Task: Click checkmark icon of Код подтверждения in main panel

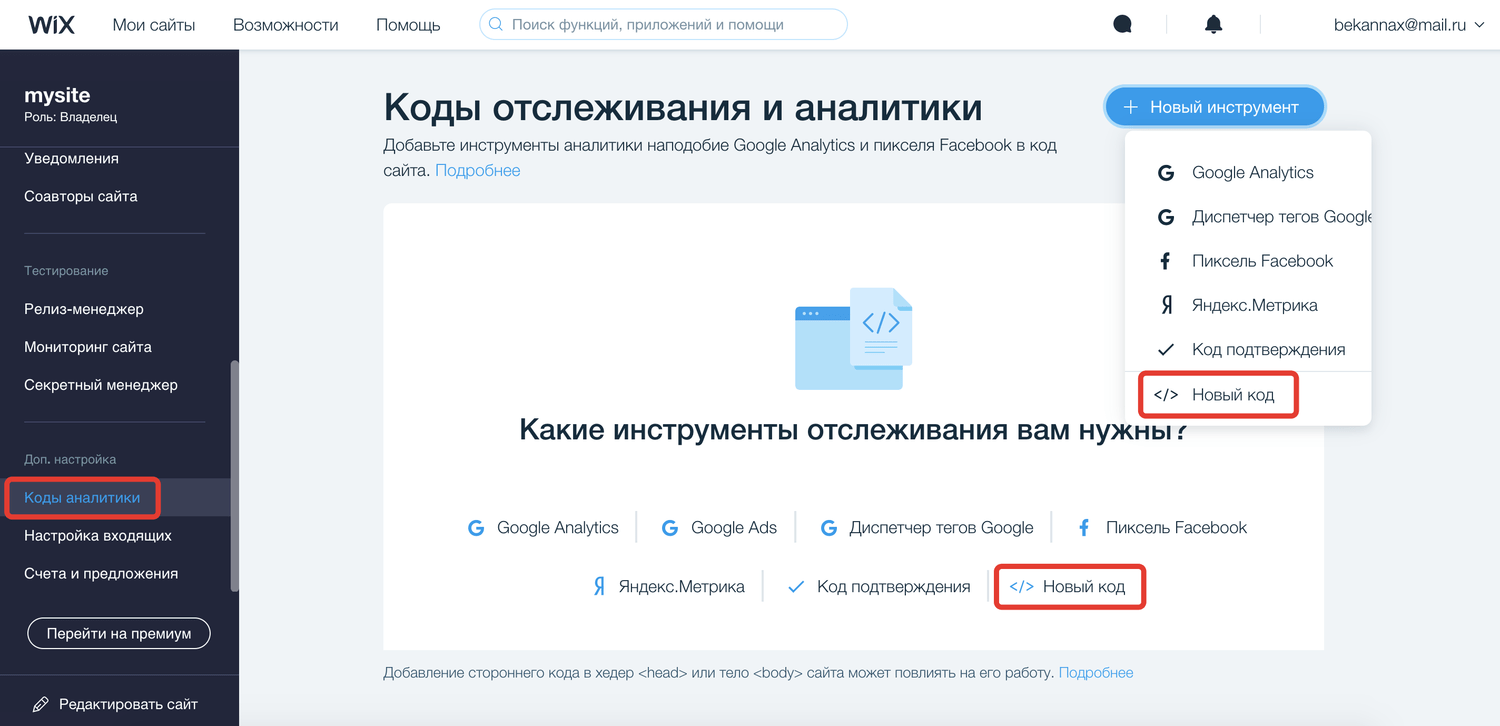Action: point(796,587)
